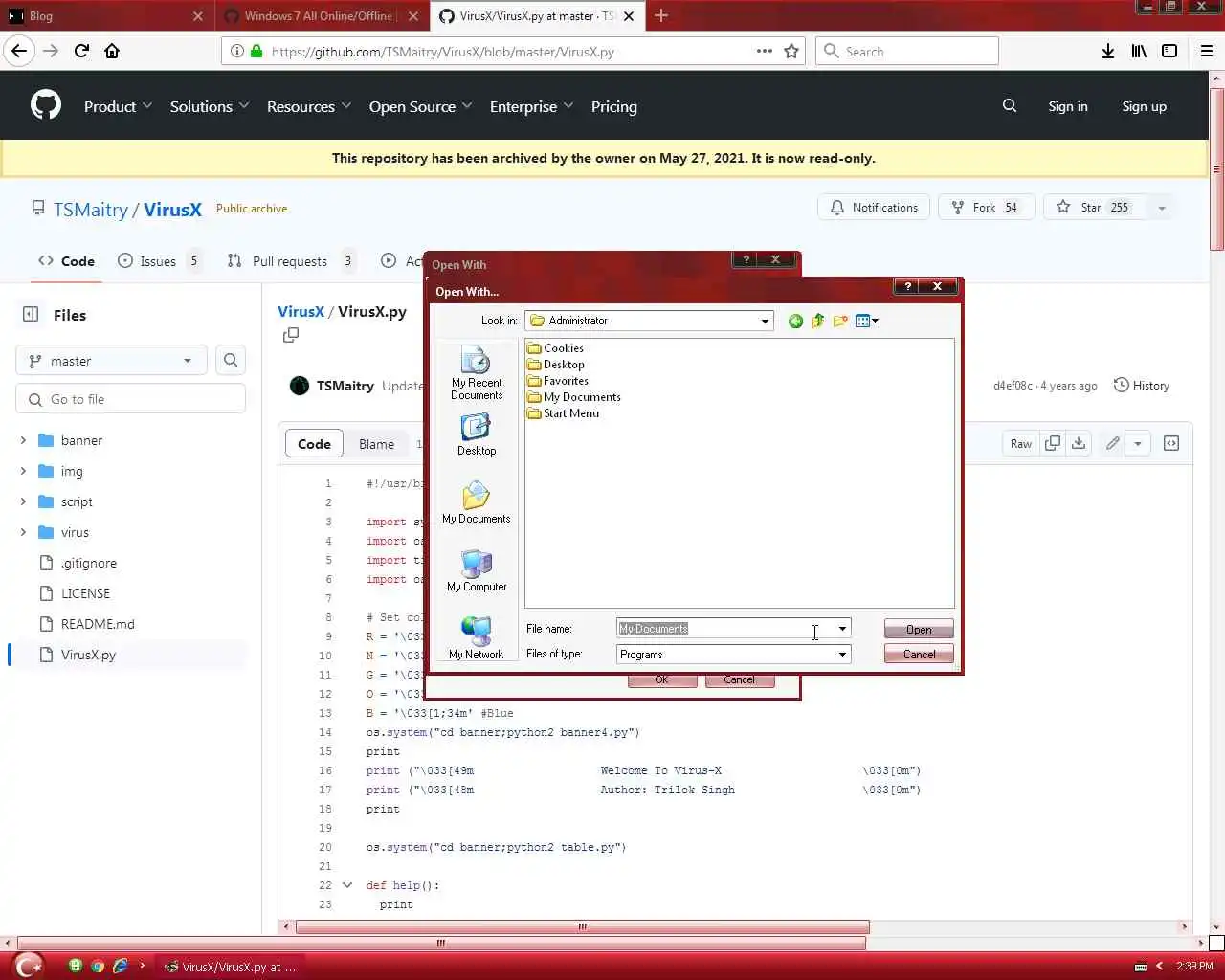This screenshot has height=980, width=1225.
Task: Open the Firefox downloads arrow icon
Action: [x=1107, y=51]
